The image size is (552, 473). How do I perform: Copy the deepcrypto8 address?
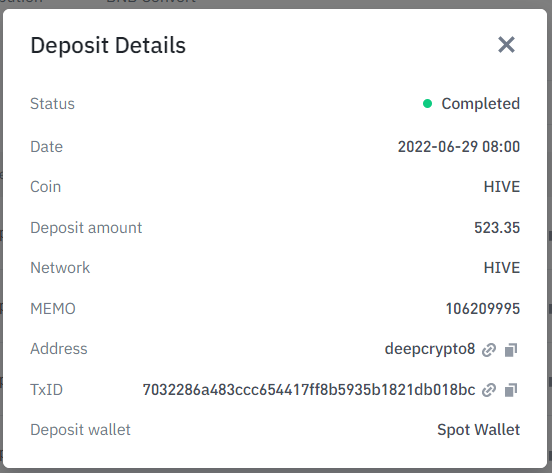[511, 350]
